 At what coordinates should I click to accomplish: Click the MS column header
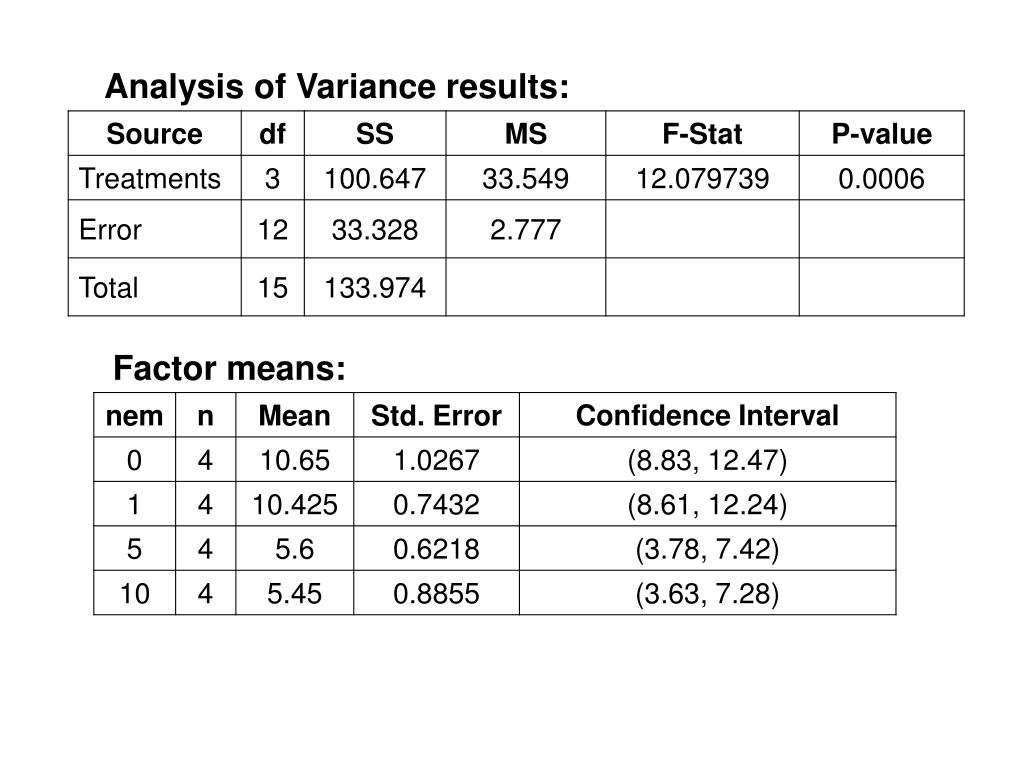coord(526,134)
